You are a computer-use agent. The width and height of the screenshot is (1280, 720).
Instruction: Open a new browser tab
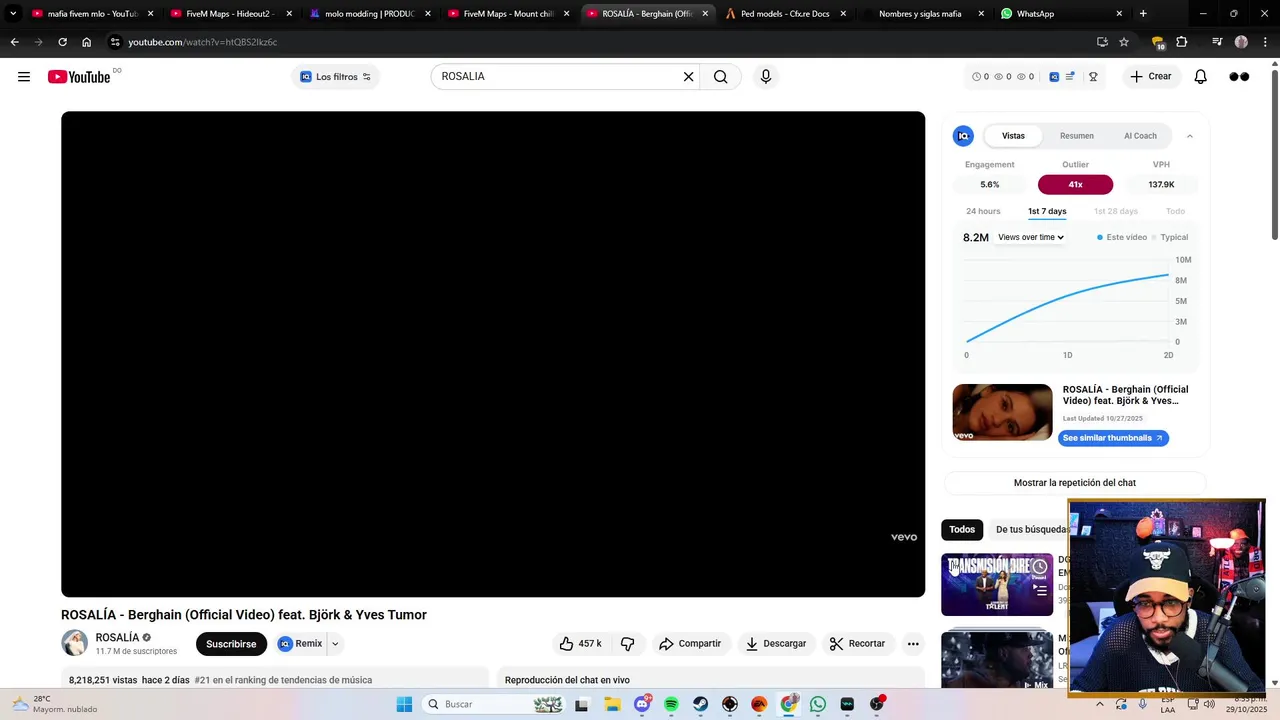click(x=1143, y=14)
